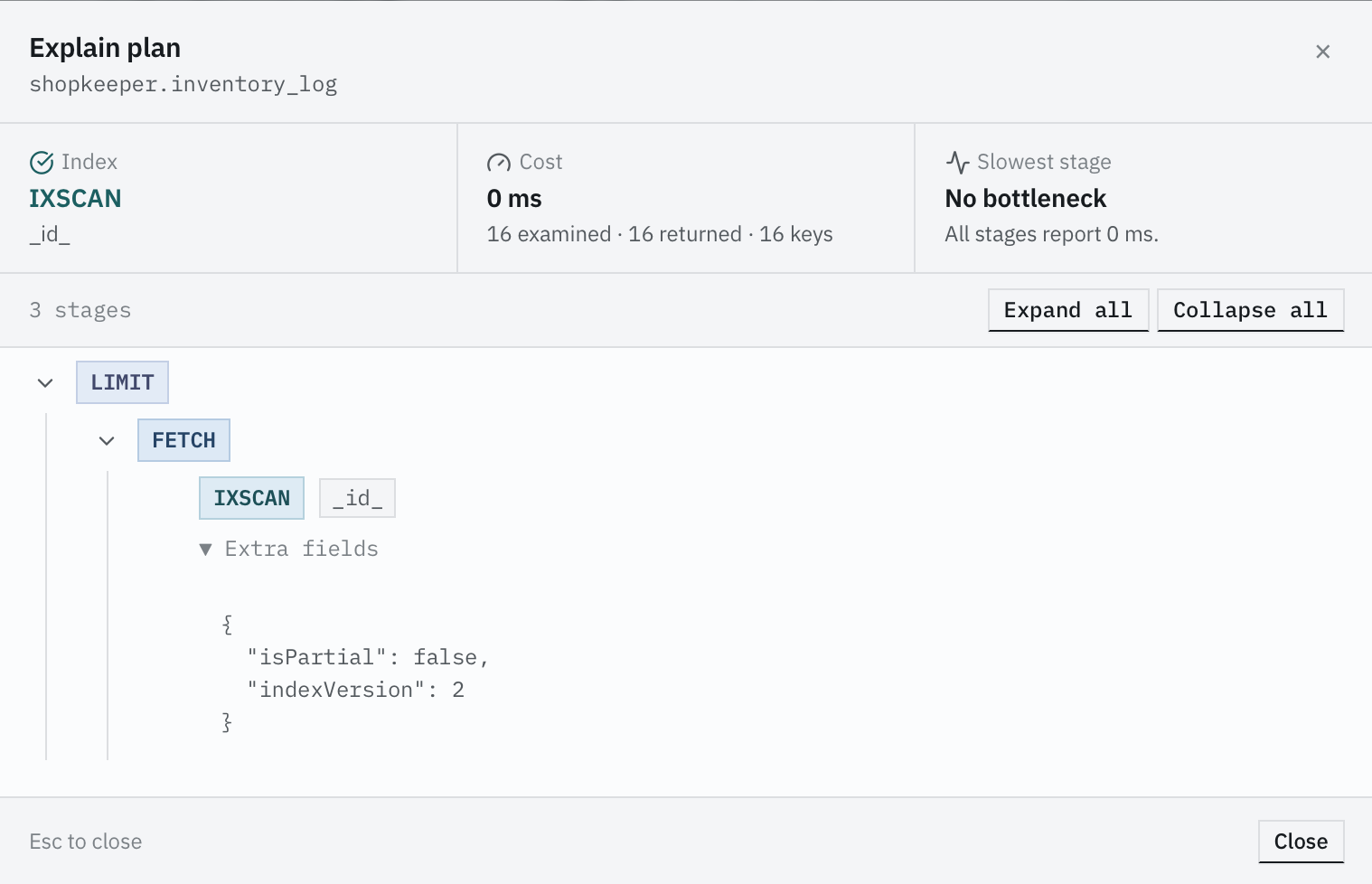Click the "indexVersion": 2 line

click(x=355, y=690)
